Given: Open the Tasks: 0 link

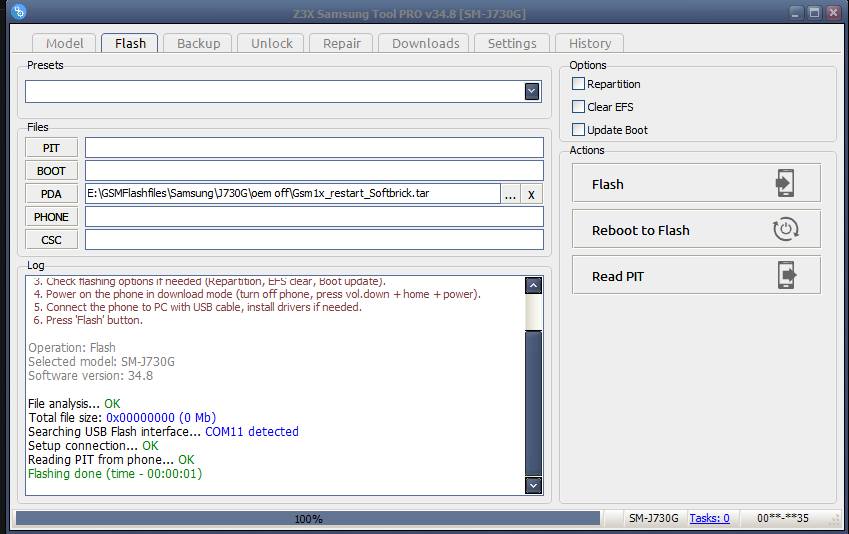Looking at the screenshot, I should 709,518.
